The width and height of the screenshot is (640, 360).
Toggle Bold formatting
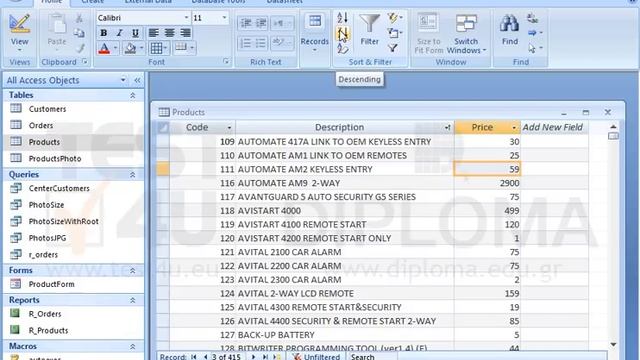(104, 33)
